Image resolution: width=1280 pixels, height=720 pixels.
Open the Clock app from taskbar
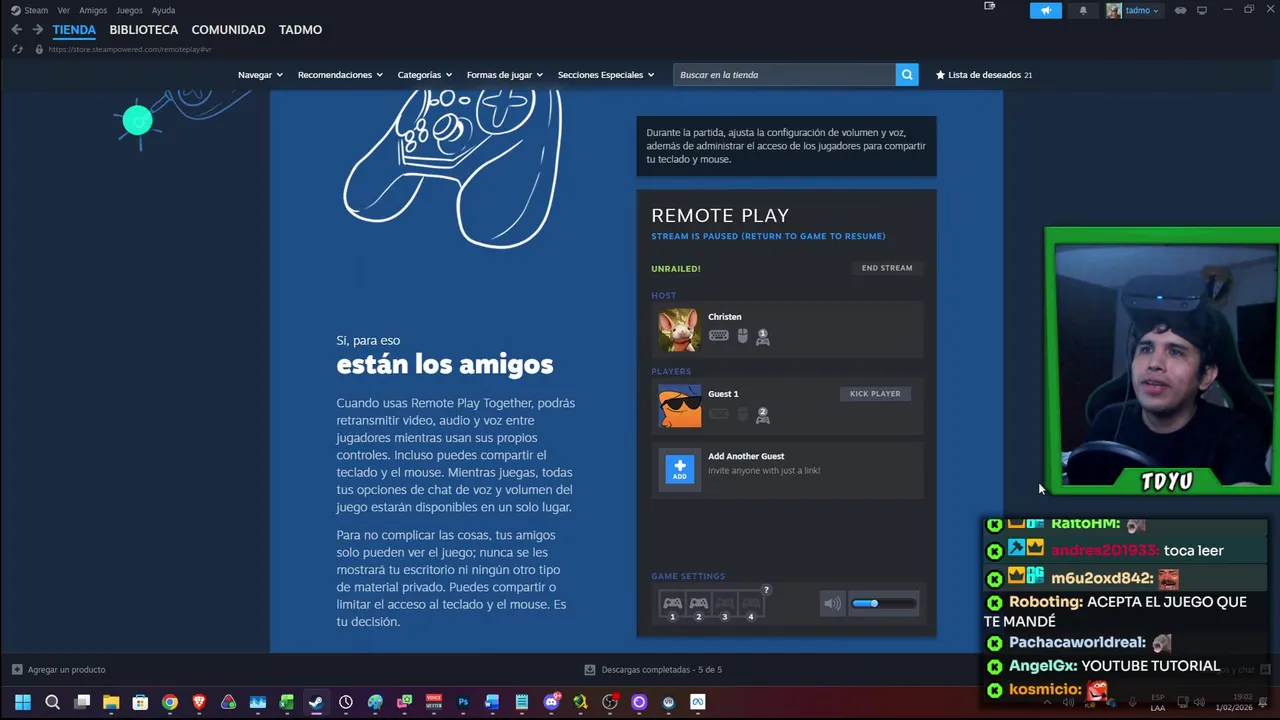(x=346, y=702)
